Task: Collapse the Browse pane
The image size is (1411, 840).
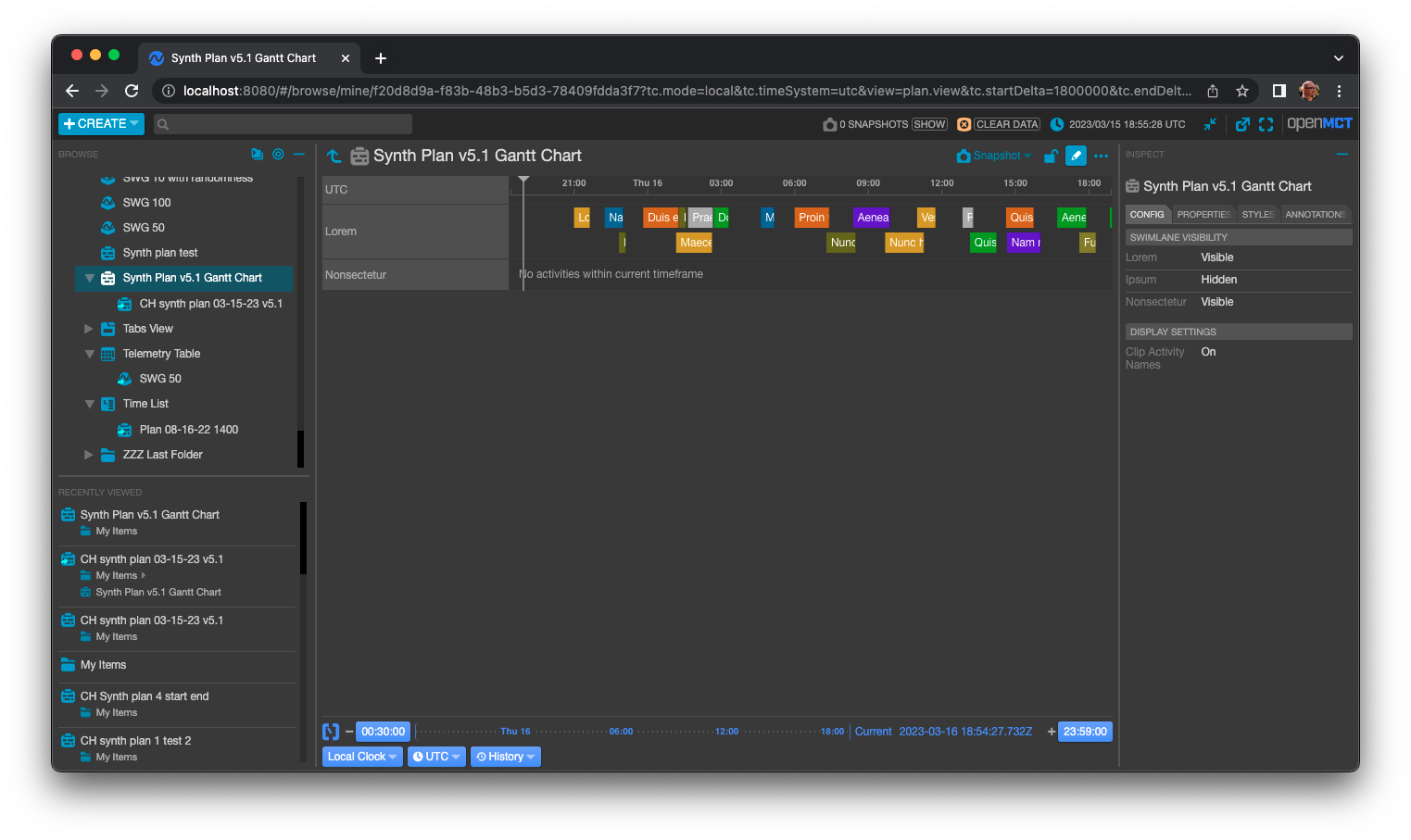Action: point(299,154)
